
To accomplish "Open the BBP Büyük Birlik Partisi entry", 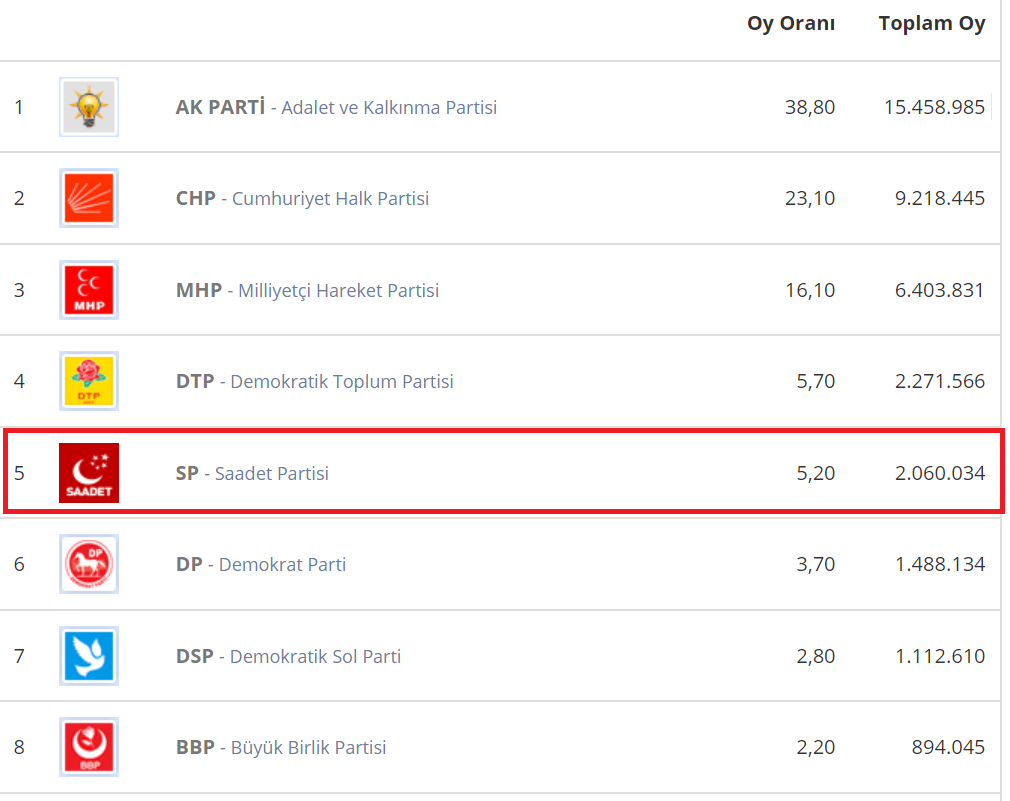I will pyautogui.click(x=281, y=747).
